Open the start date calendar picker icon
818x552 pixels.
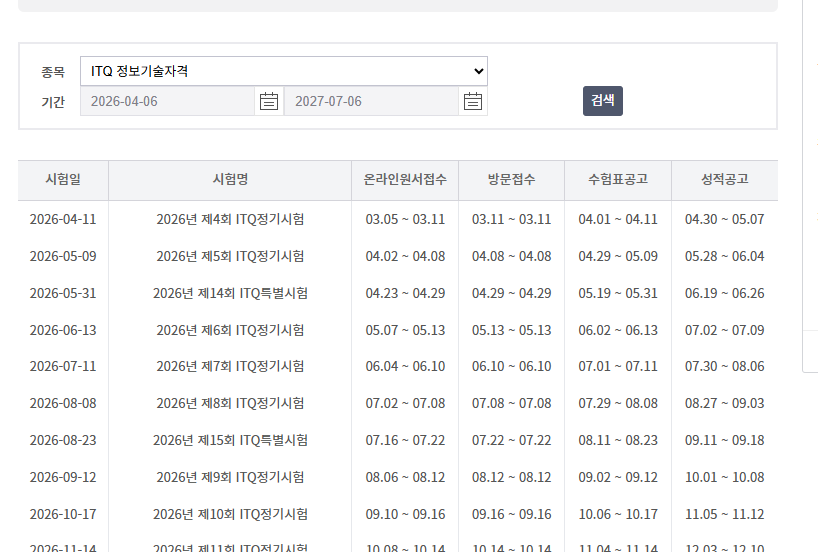click(269, 101)
